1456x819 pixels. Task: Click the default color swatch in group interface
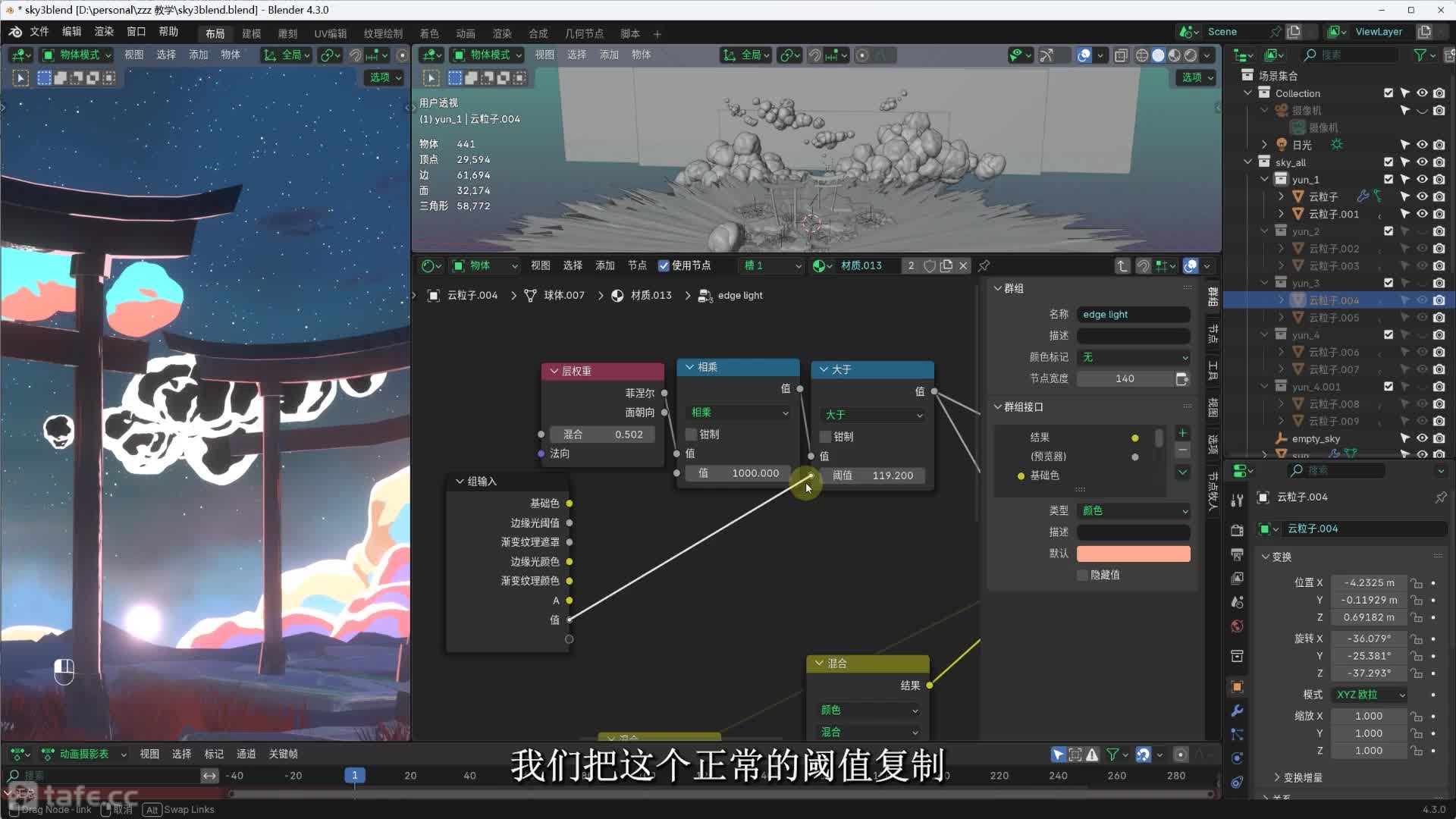point(1134,554)
